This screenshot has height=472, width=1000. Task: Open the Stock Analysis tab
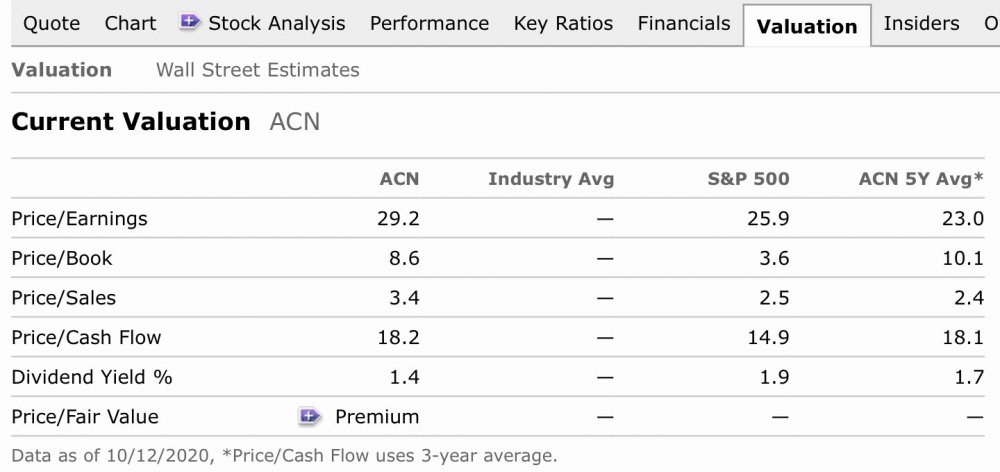(x=276, y=23)
